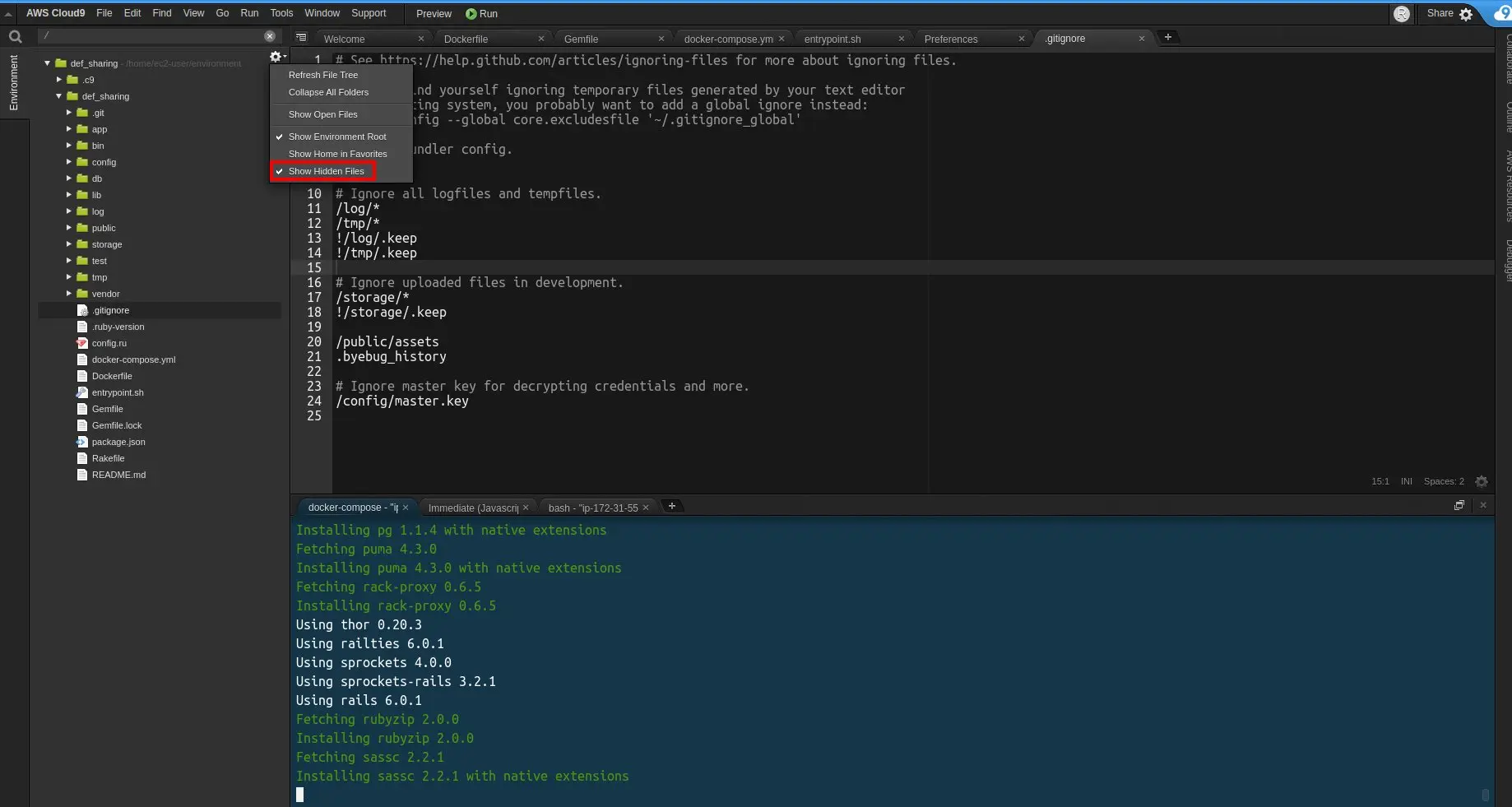Viewport: 1512px width, 807px height.
Task: Click the Share button
Action: 1440,13
